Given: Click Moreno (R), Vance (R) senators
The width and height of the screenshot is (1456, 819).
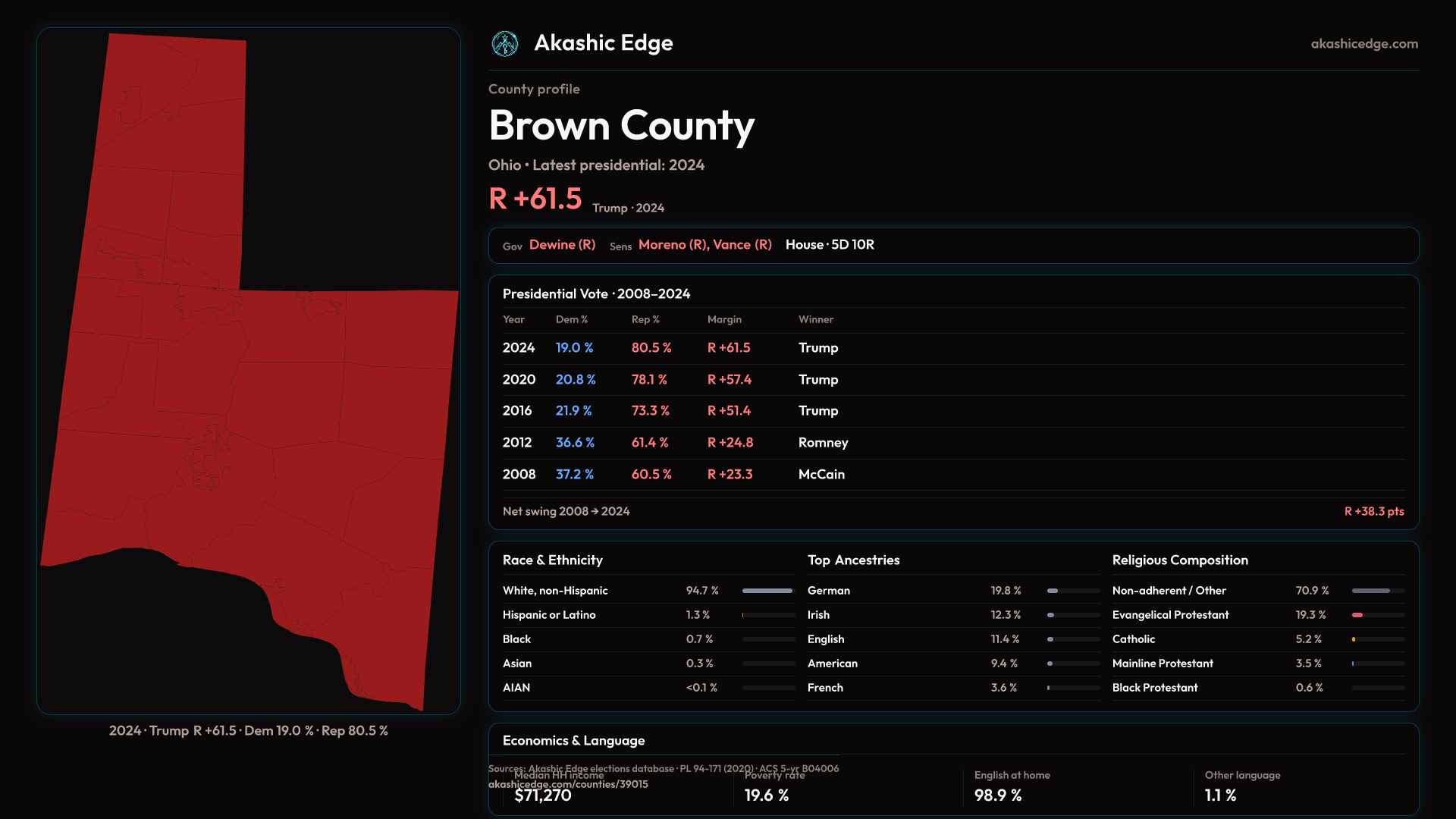Looking at the screenshot, I should 704,245.
